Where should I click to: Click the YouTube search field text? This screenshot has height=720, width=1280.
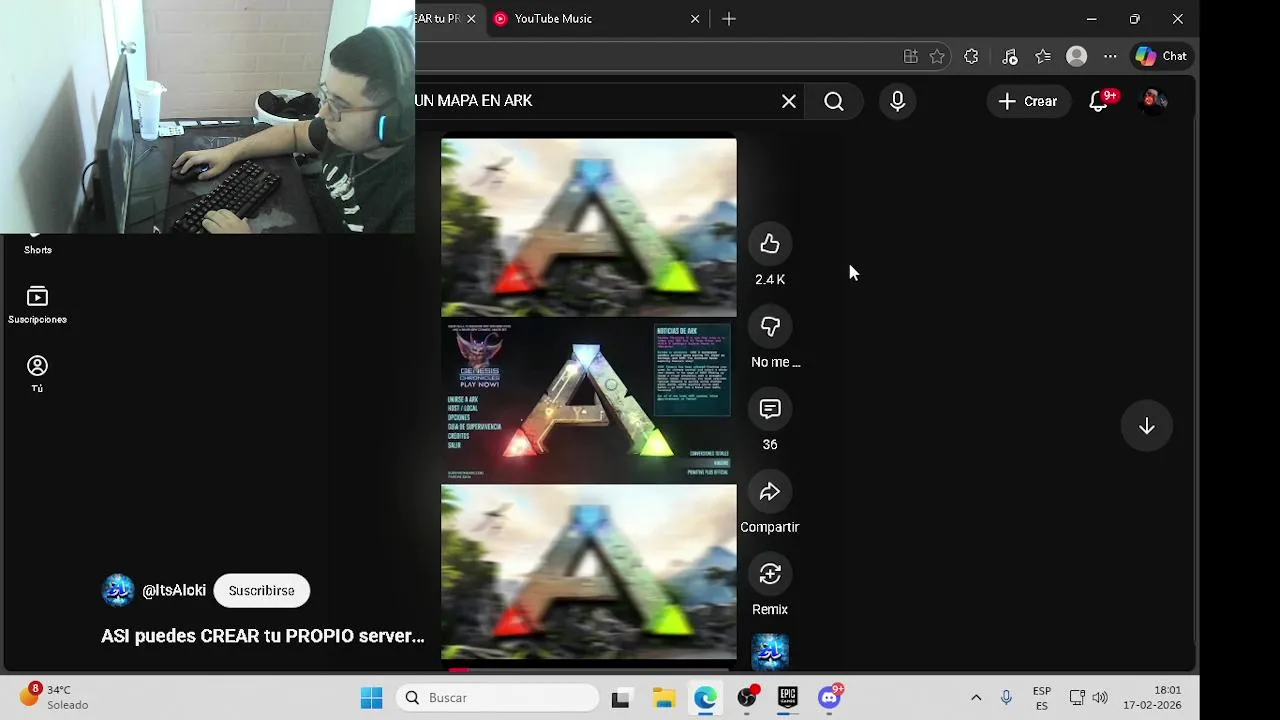click(x=473, y=101)
